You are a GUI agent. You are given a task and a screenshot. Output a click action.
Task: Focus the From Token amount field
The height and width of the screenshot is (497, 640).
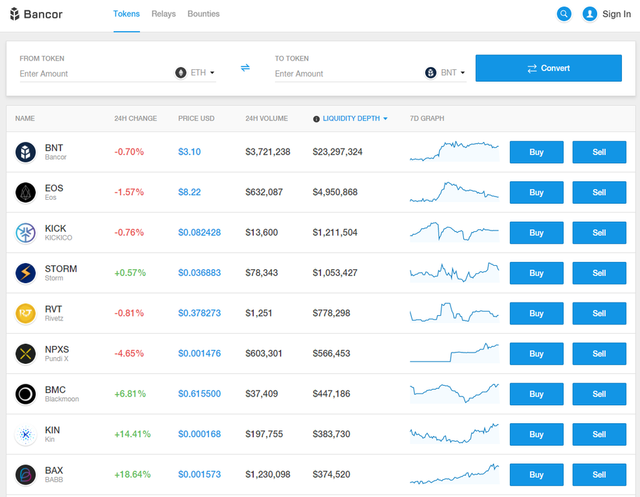coord(95,74)
